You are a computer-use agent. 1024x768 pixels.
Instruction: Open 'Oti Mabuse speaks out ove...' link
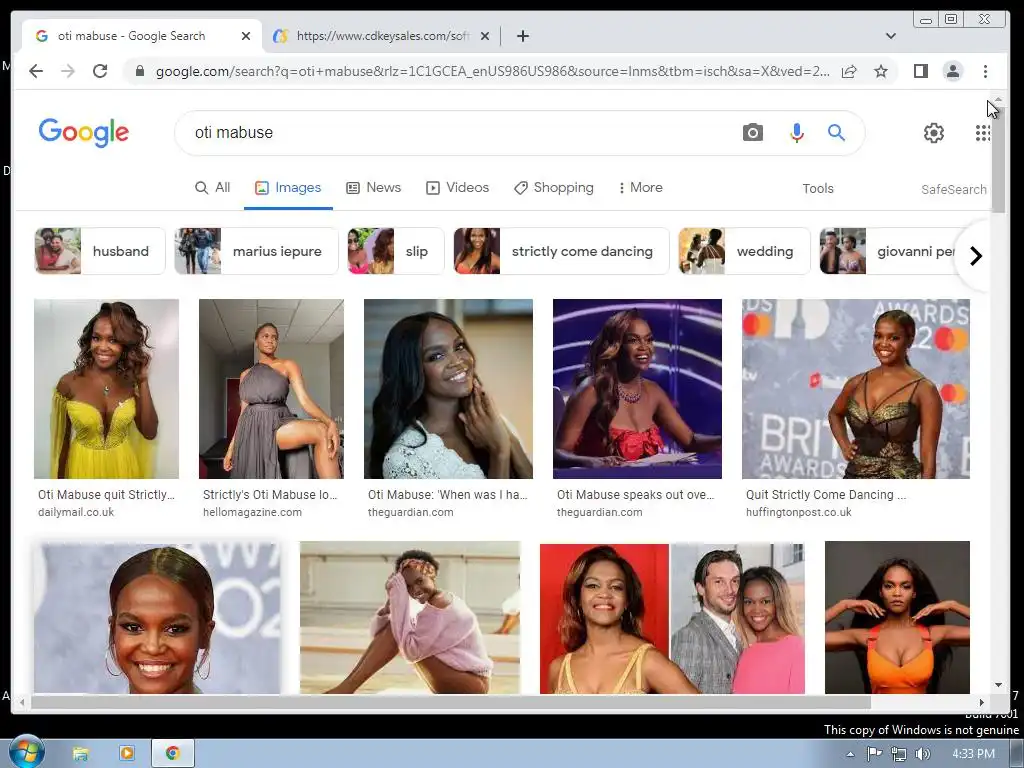[x=635, y=495]
